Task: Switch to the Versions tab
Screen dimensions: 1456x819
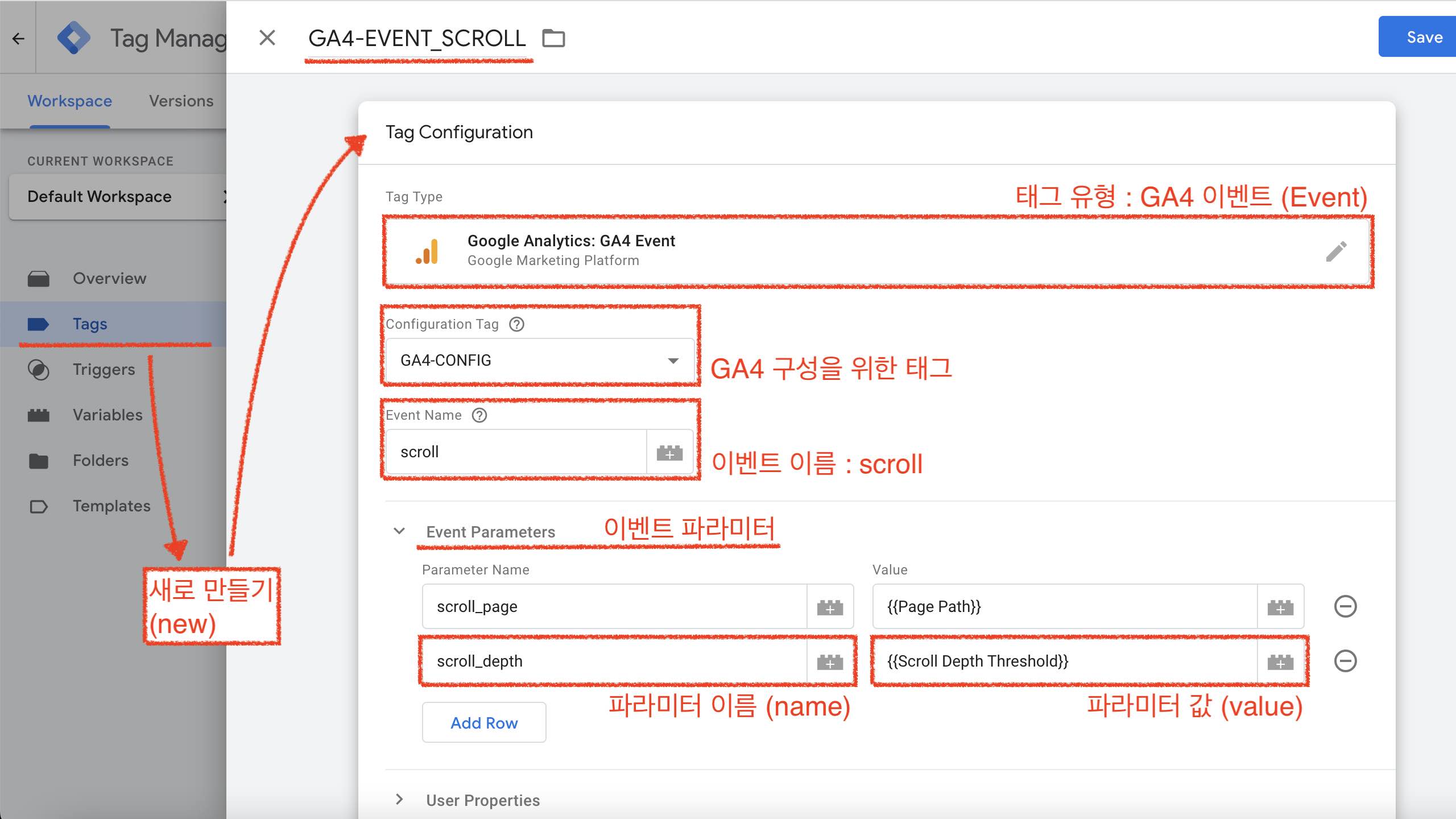Action: [181, 101]
